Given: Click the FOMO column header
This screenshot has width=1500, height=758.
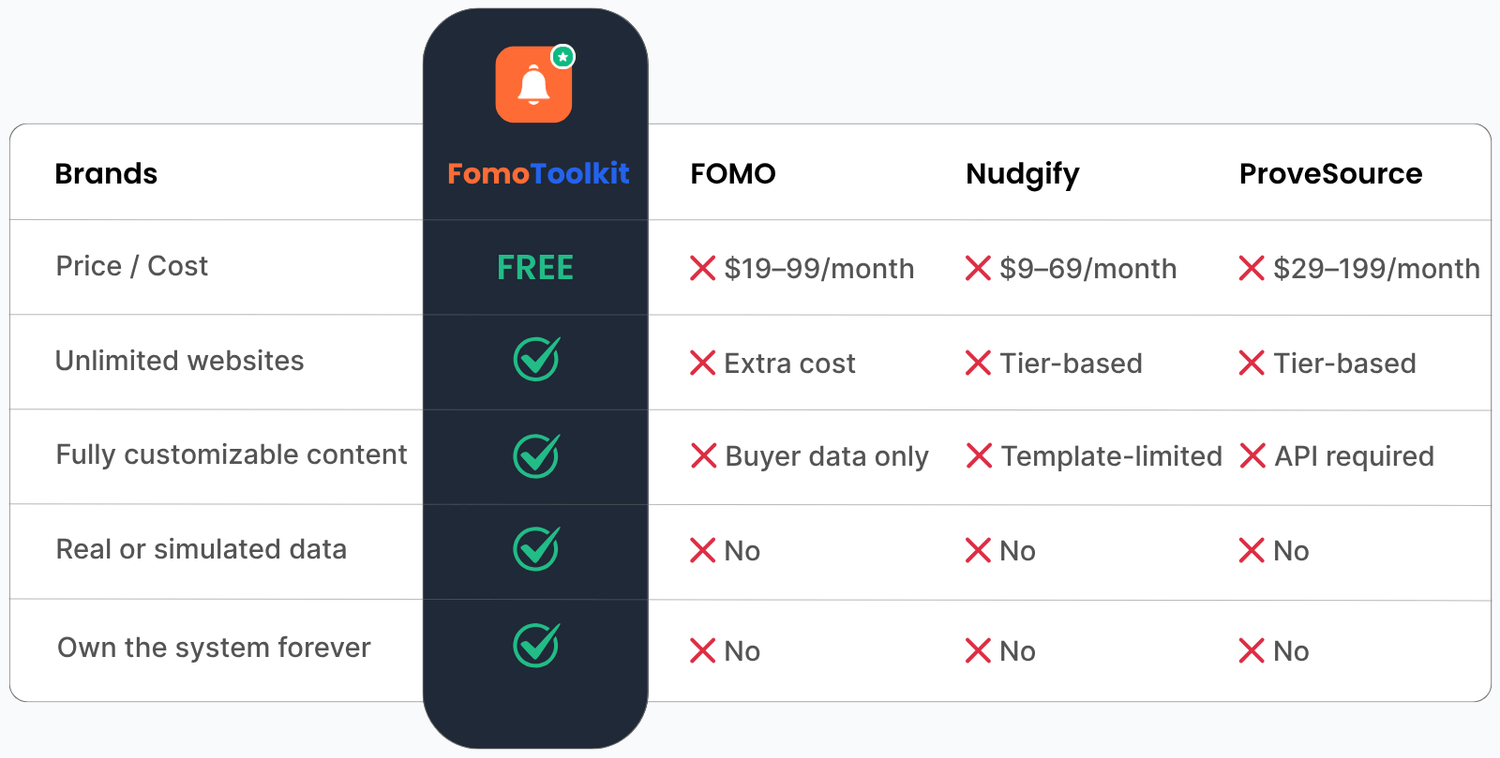Looking at the screenshot, I should 733,174.
